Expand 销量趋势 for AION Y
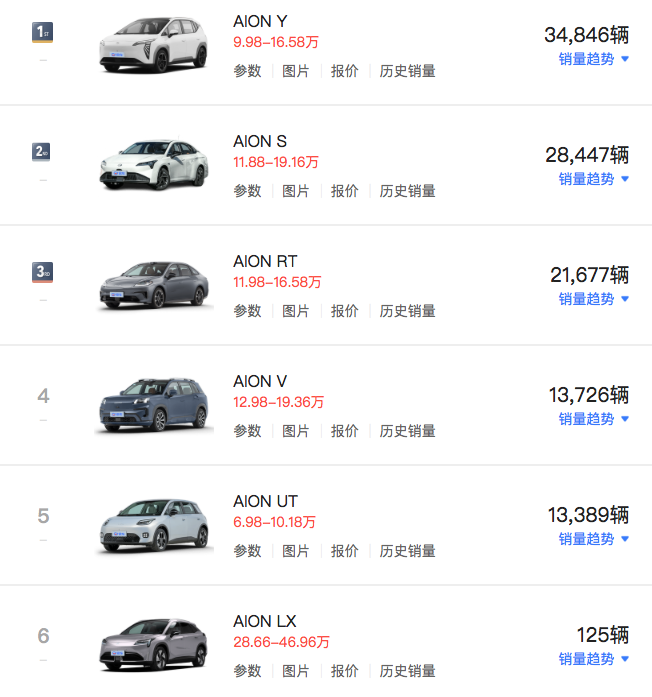Image resolution: width=652 pixels, height=697 pixels. point(593,59)
